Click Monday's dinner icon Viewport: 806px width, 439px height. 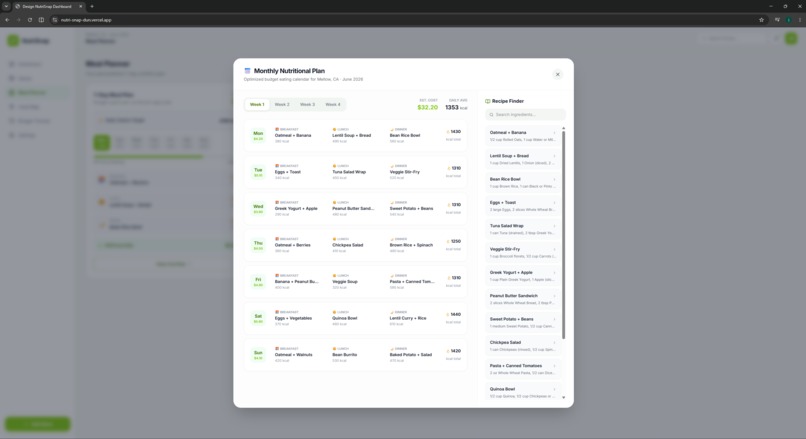392,130
